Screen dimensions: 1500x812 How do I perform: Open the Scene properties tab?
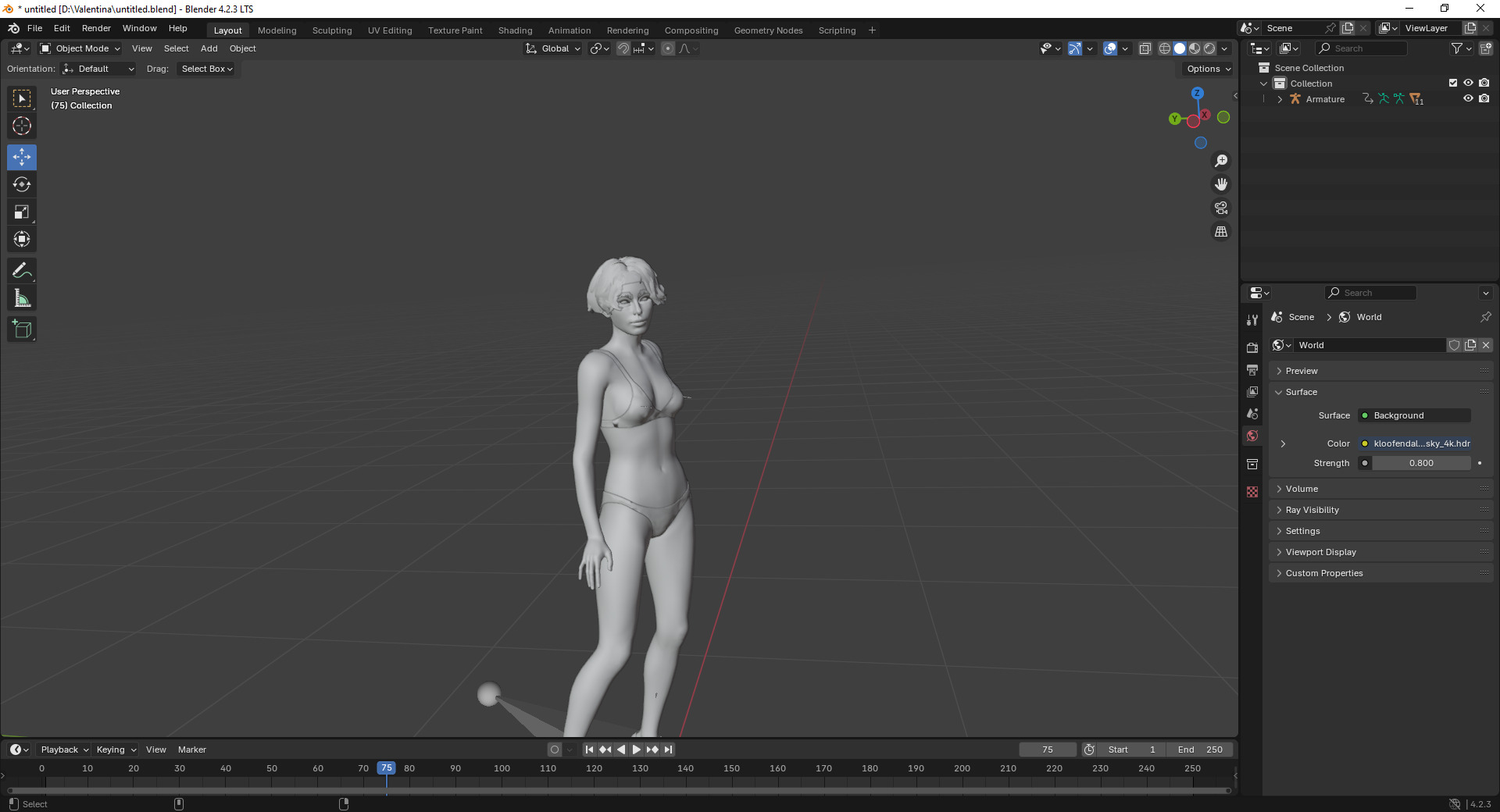[x=1252, y=414]
